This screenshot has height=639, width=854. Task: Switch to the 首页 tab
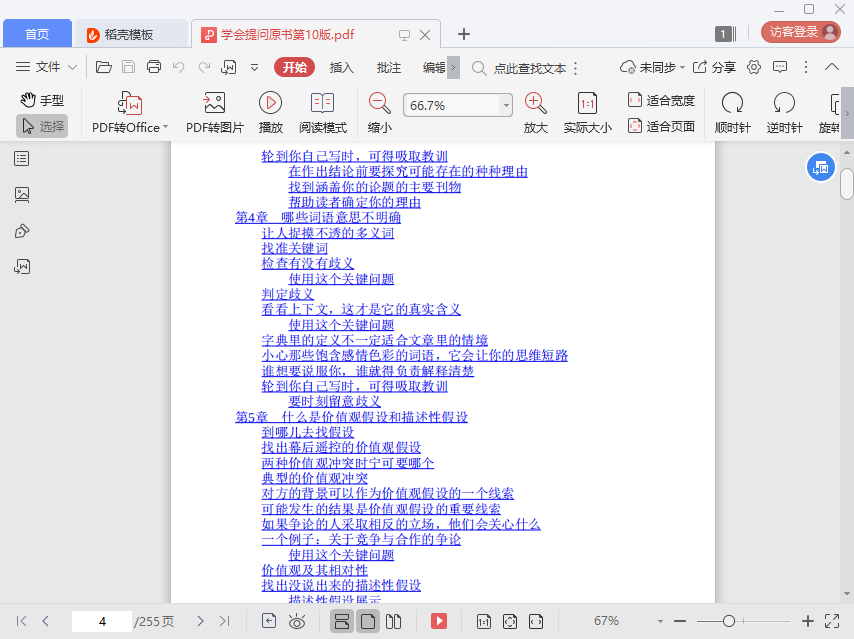37,34
